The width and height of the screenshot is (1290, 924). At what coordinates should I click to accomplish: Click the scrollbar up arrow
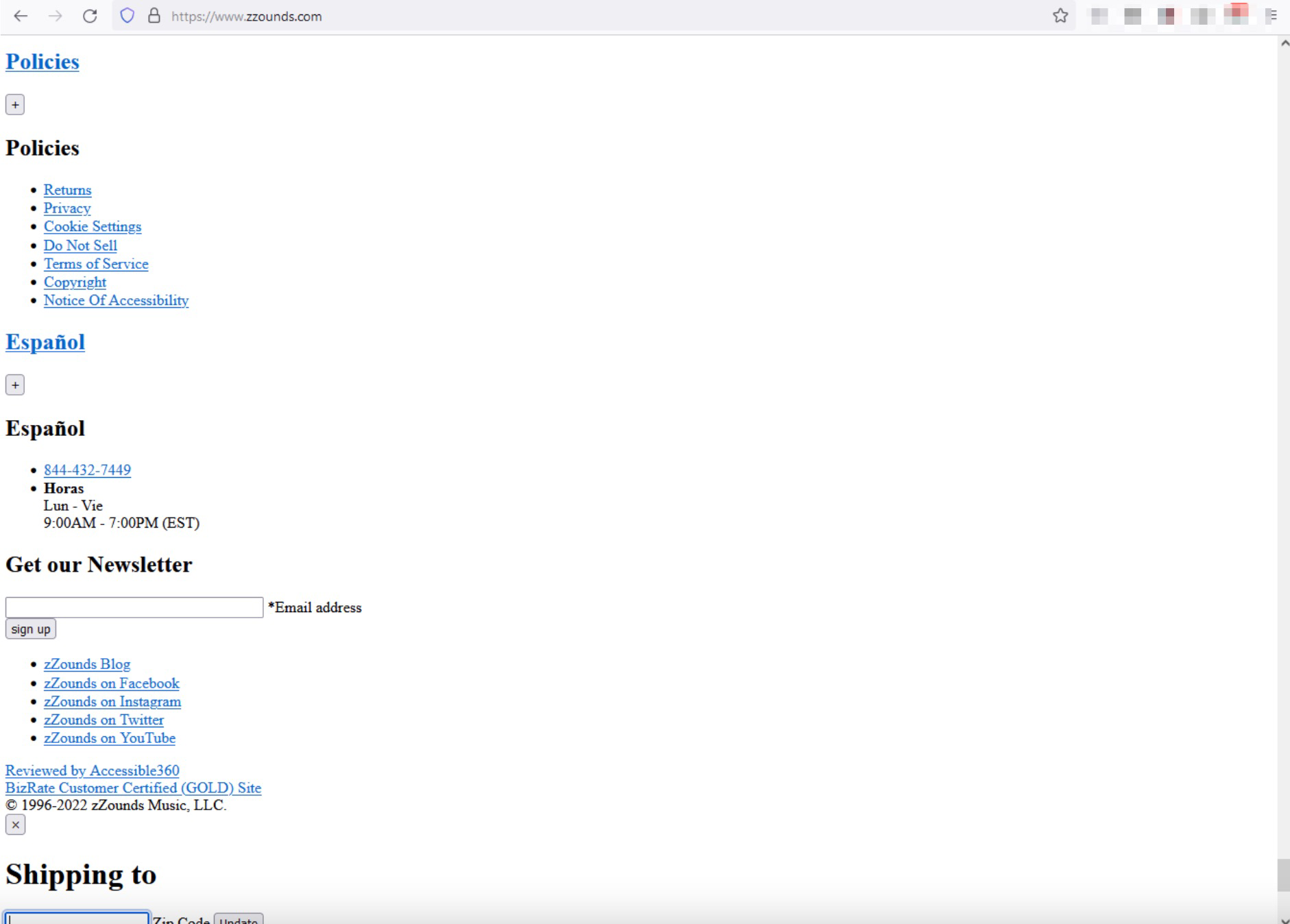pos(1284,42)
